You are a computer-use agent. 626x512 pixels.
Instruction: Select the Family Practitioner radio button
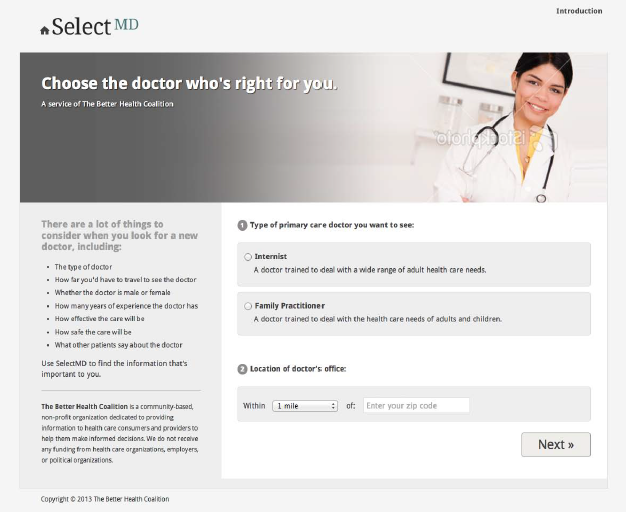[248, 306]
